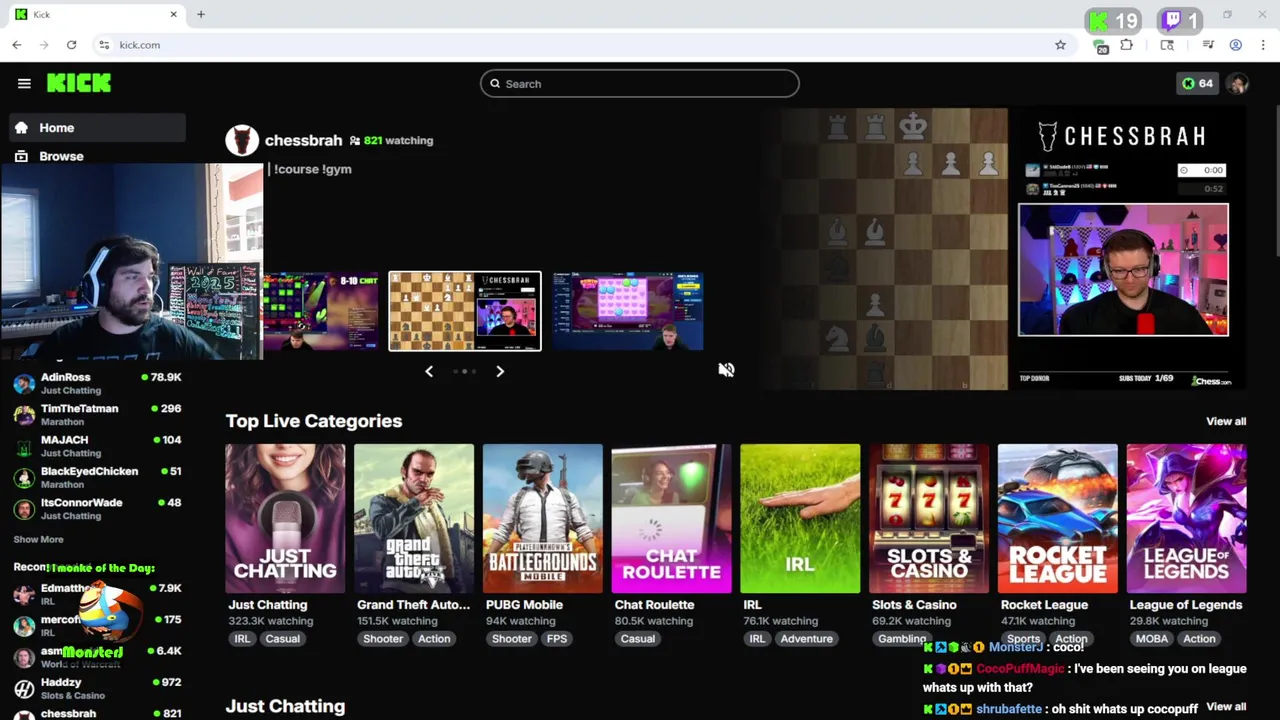Click the Just Chatting section heading
The image size is (1280, 720).
[285, 707]
